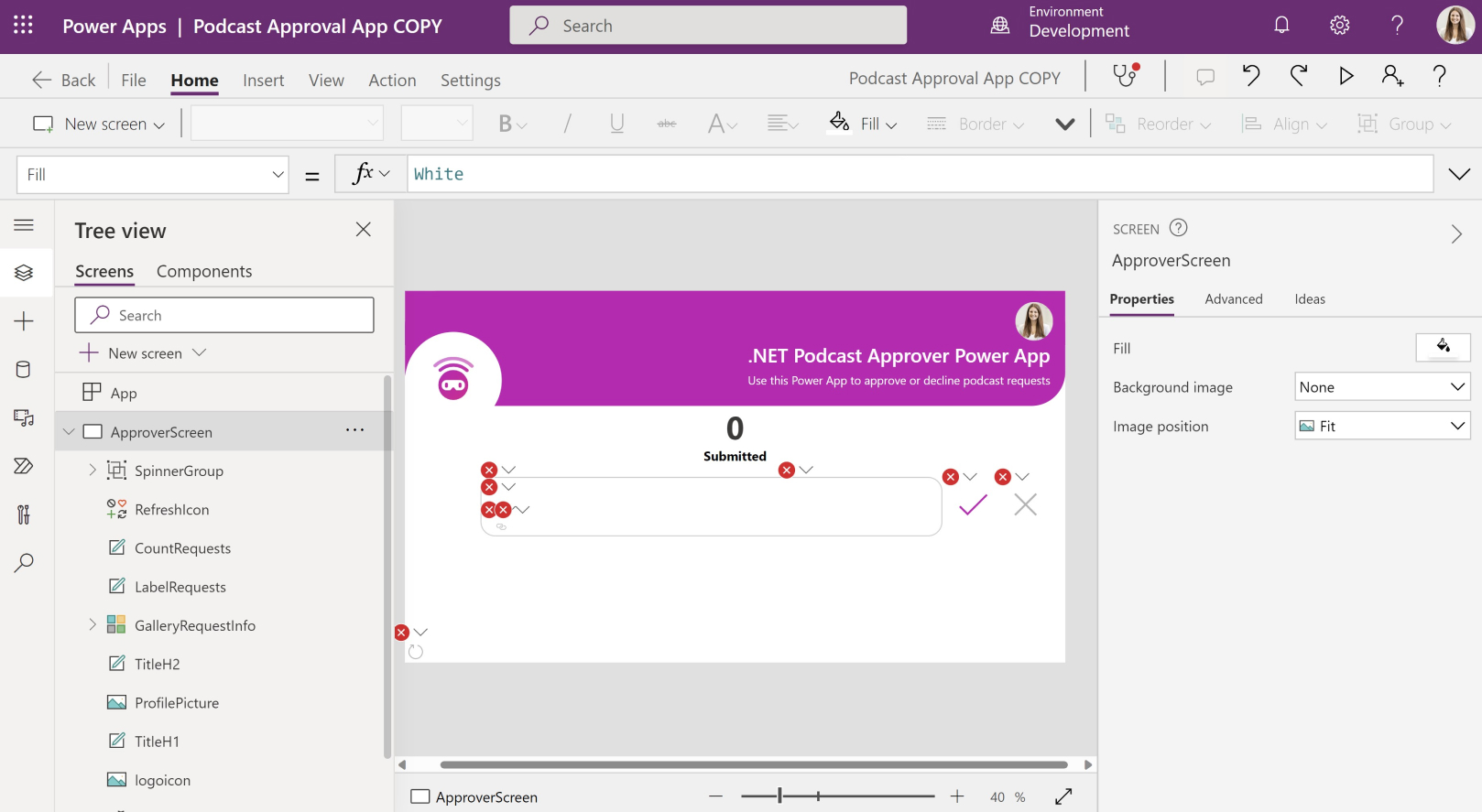Click the purple approve checkmark on canvas
Screen dimensions: 1482x812
(x=973, y=504)
